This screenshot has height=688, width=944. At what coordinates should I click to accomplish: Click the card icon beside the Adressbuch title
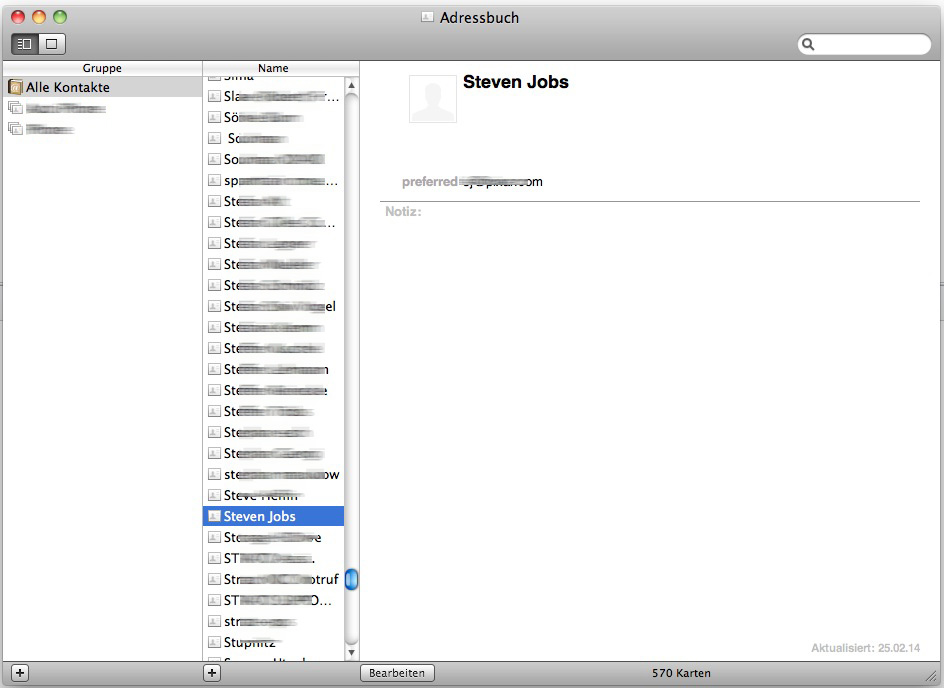point(427,17)
